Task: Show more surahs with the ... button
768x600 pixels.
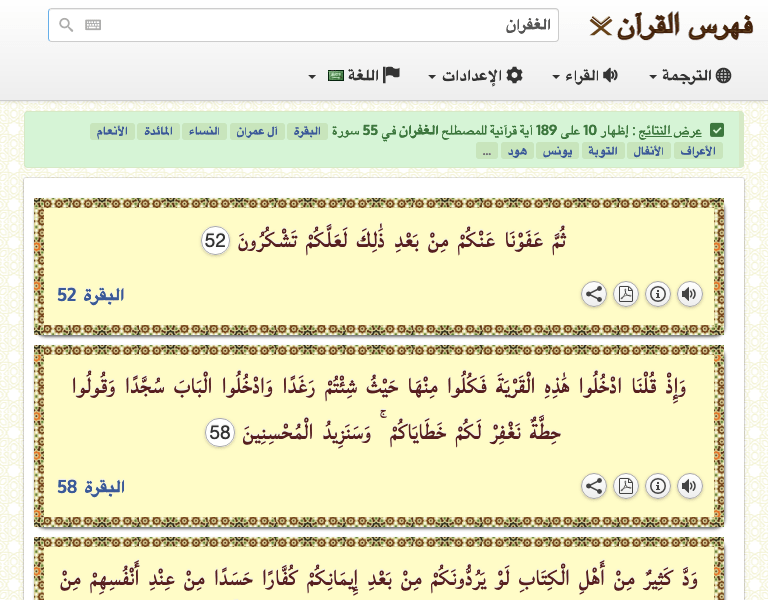Action: [x=486, y=151]
